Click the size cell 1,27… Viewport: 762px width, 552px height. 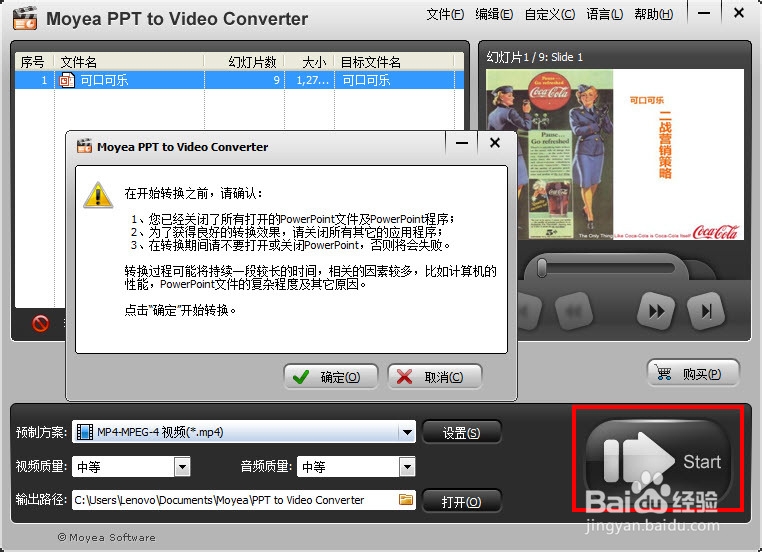pos(312,80)
